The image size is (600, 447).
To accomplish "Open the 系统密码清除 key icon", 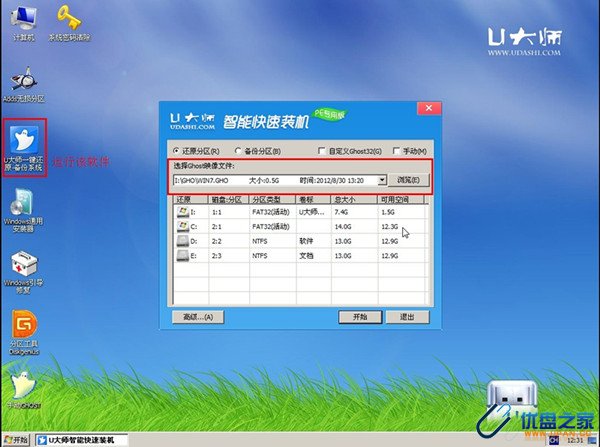I will click(71, 19).
